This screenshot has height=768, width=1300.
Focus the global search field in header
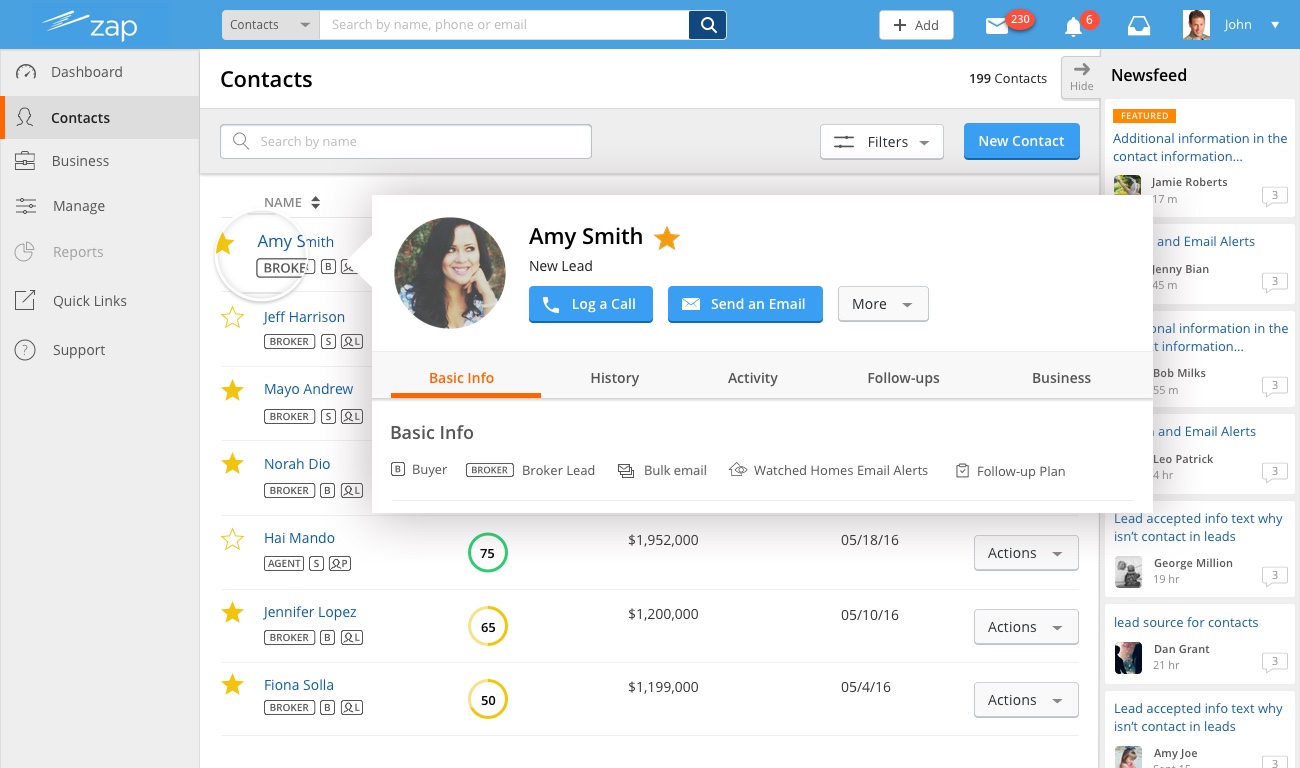click(504, 25)
